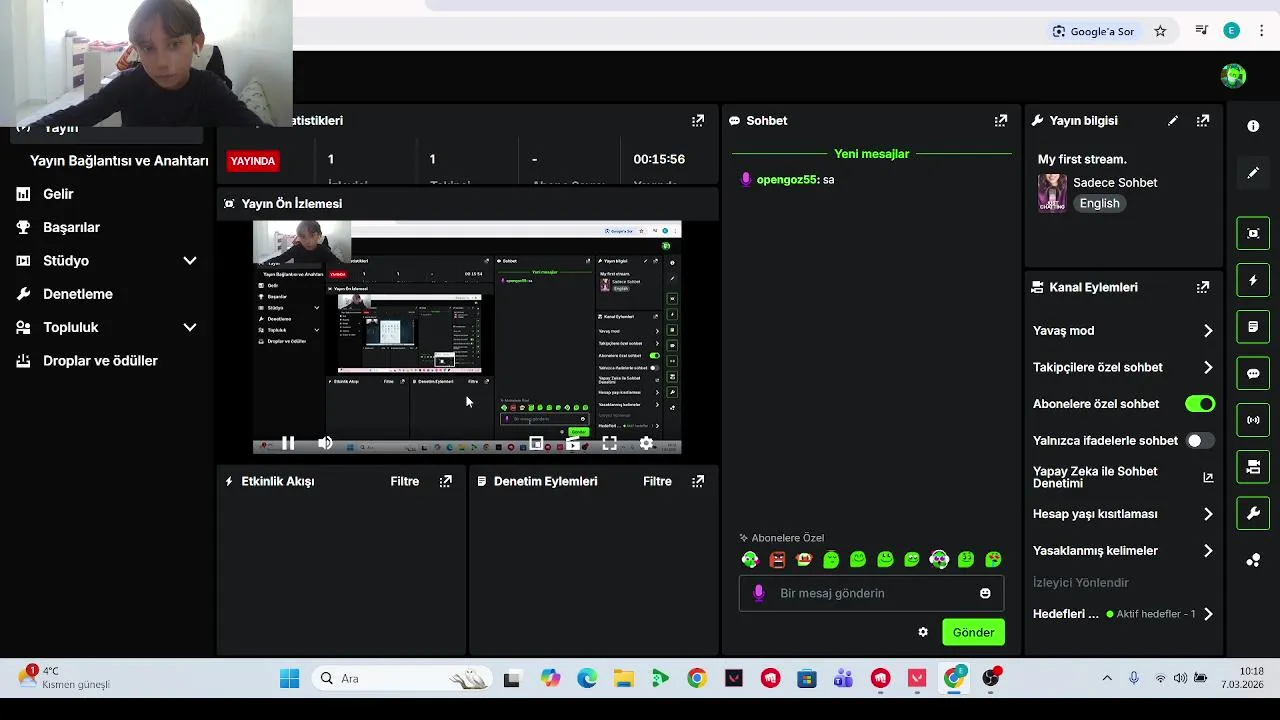Image resolution: width=1280 pixels, height=720 pixels.
Task: Click the pencil icon in right sidebar
Action: tap(1253, 173)
